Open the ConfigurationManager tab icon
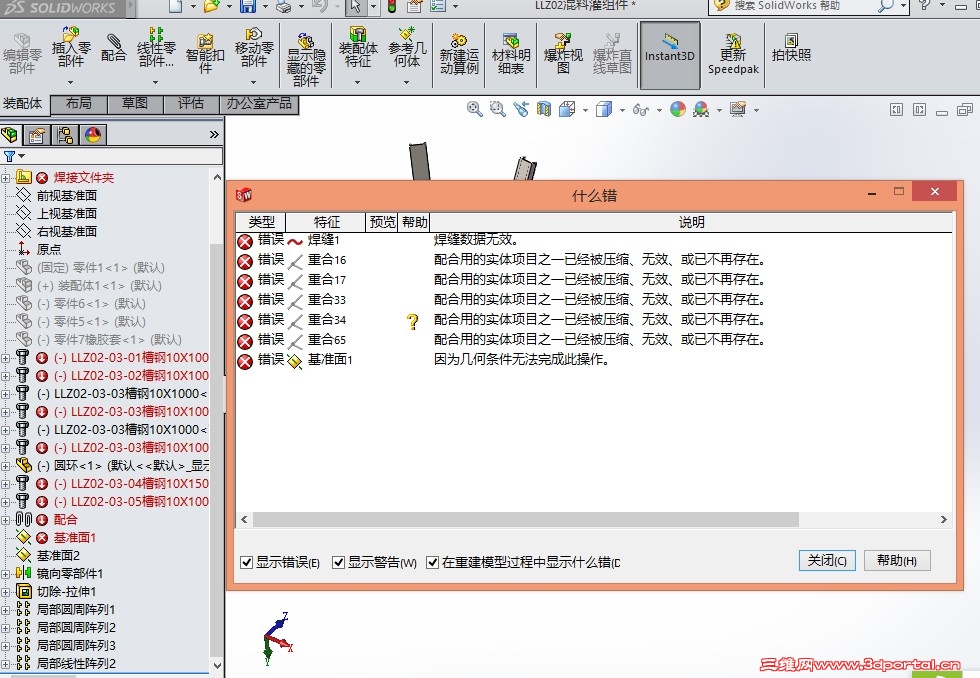Viewport: 980px width, 678px height. 65,134
